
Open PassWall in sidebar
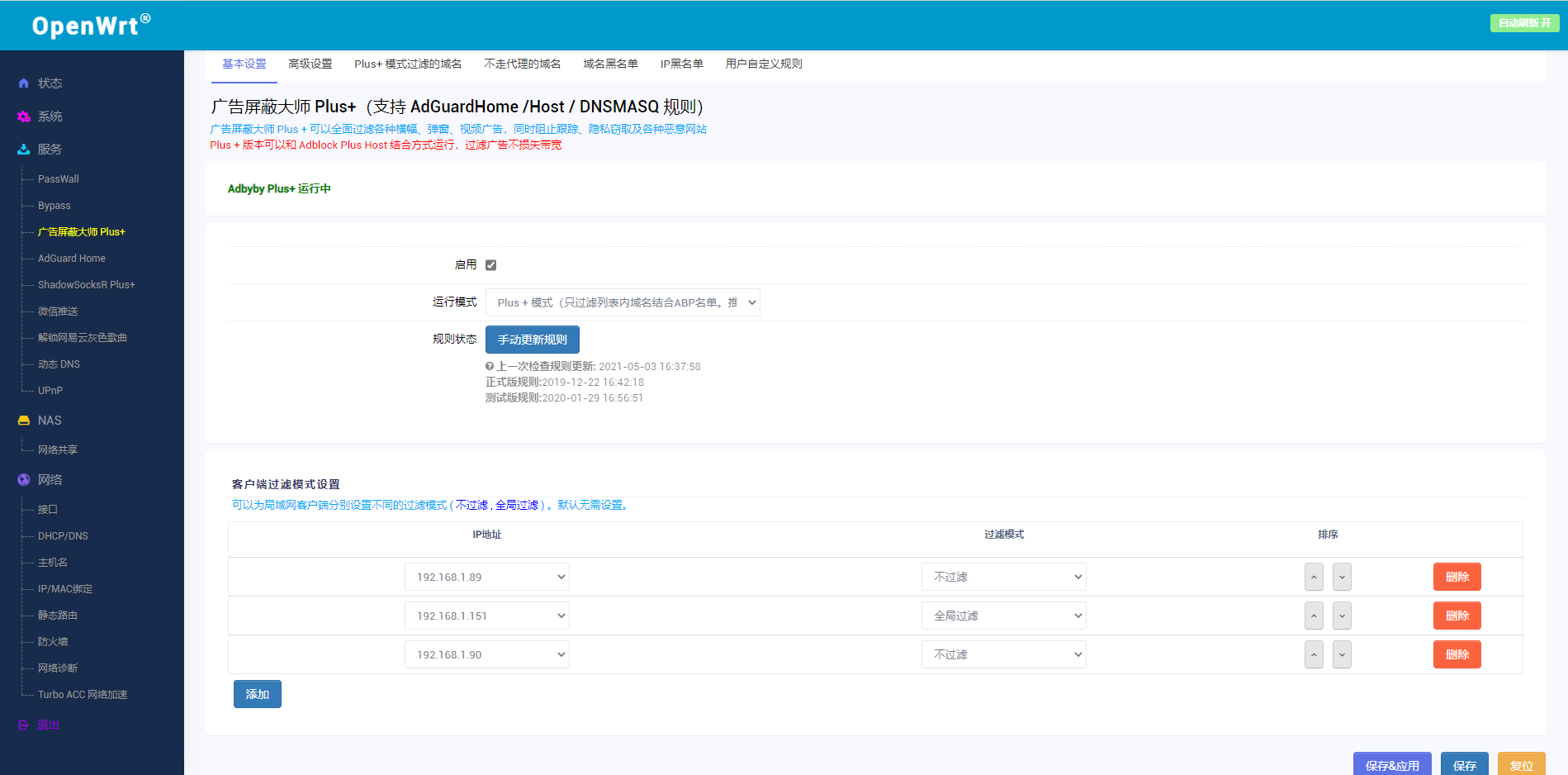point(59,179)
